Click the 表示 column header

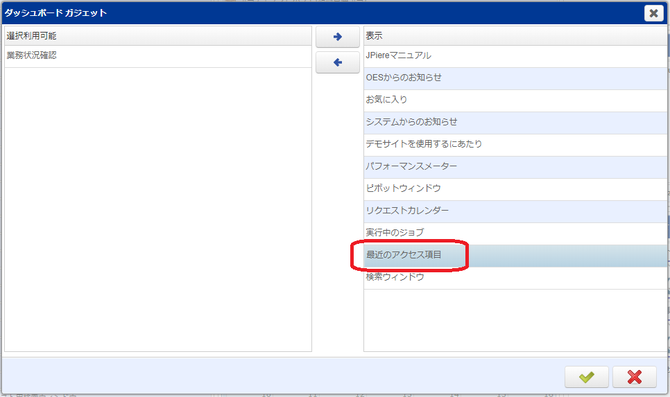(x=515, y=36)
